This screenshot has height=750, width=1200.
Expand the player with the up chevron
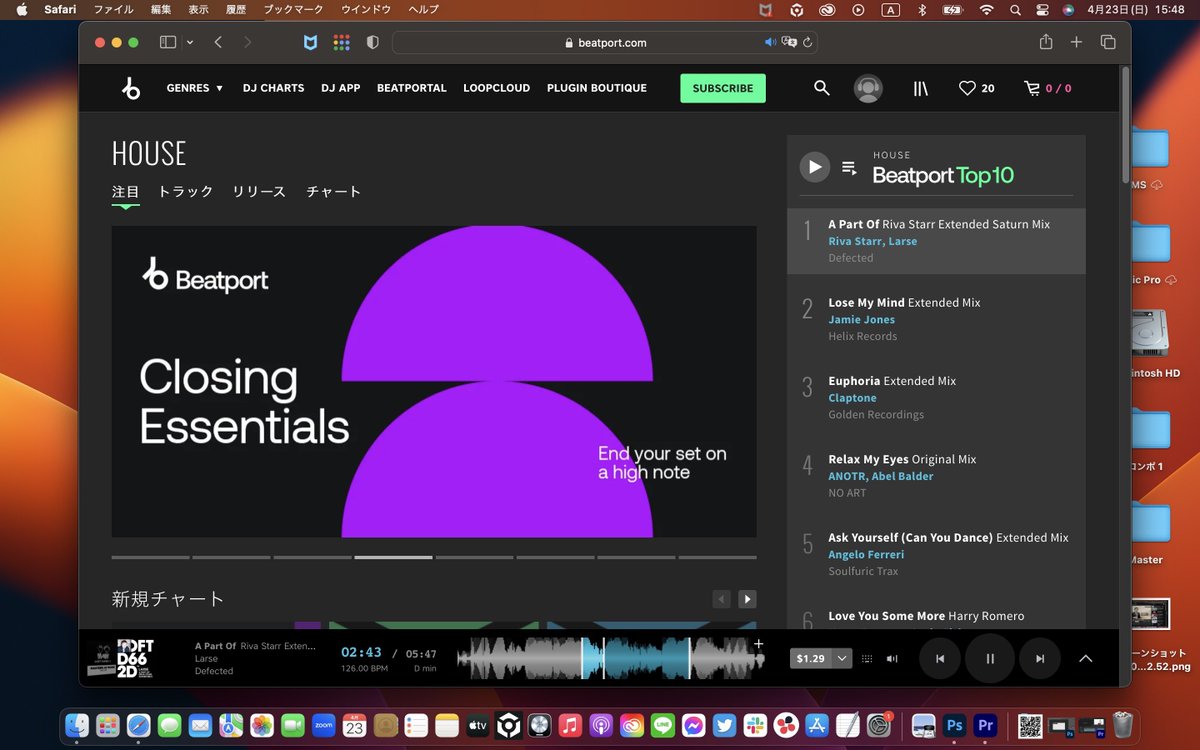(1086, 659)
